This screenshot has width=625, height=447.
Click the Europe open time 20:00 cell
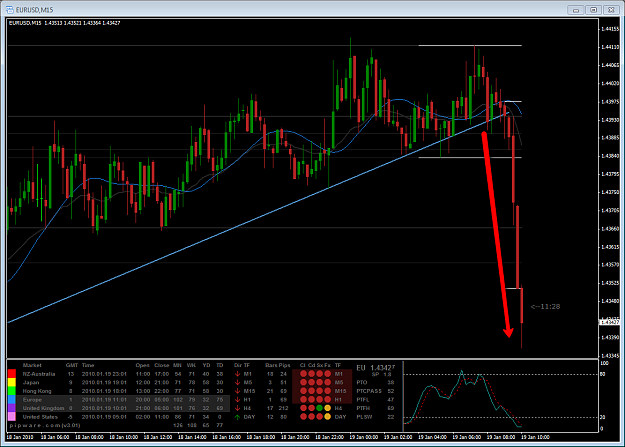click(143, 400)
